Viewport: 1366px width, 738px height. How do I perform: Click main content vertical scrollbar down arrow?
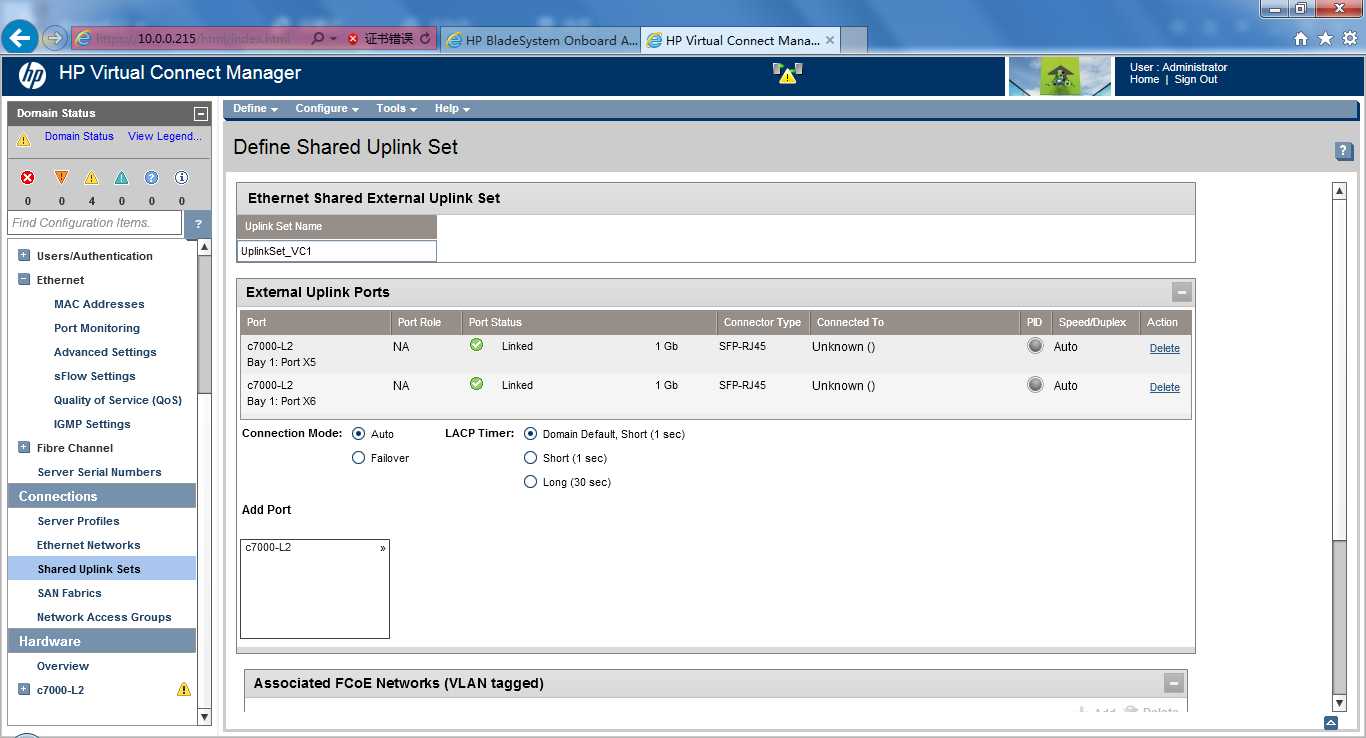click(x=1340, y=705)
